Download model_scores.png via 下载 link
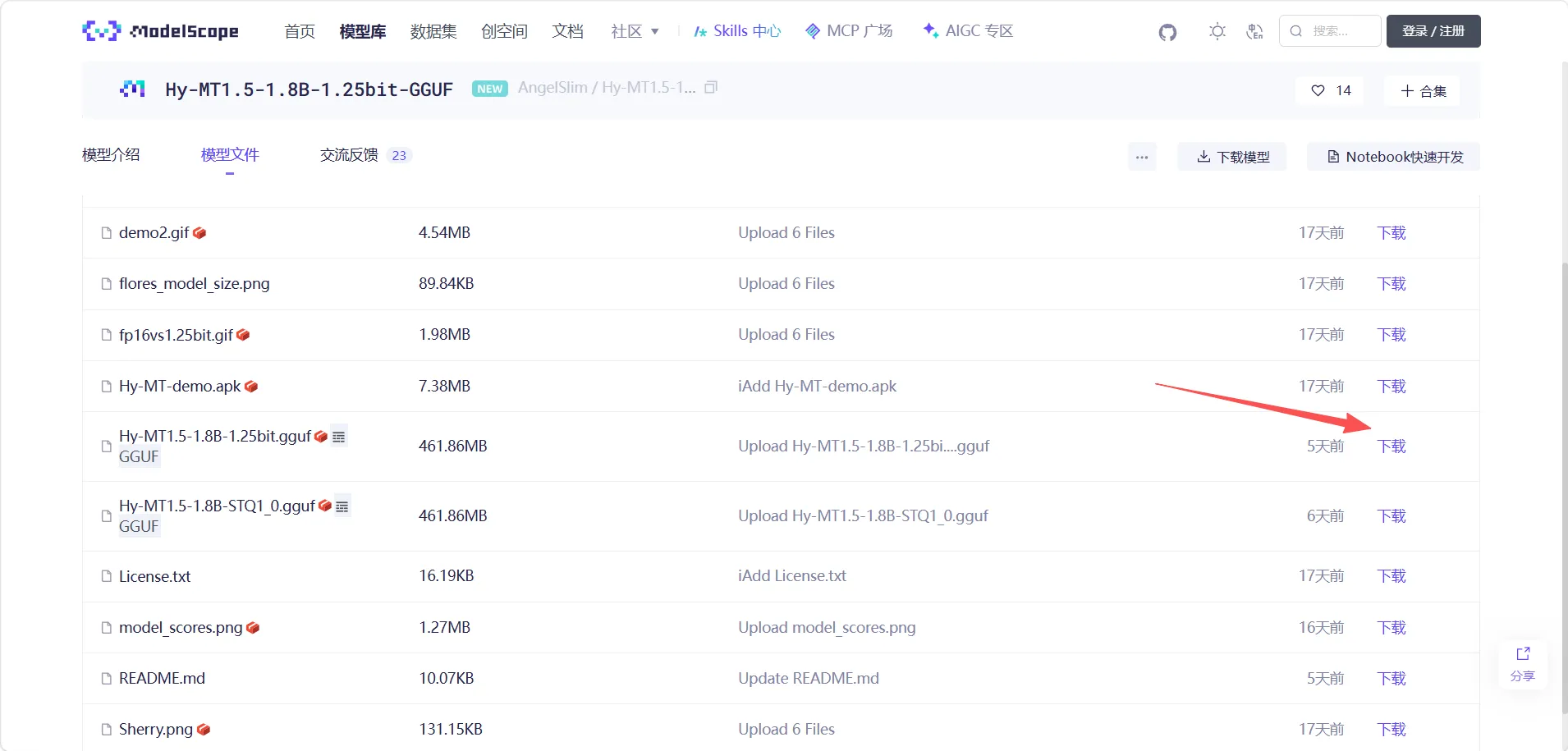 click(x=1391, y=628)
